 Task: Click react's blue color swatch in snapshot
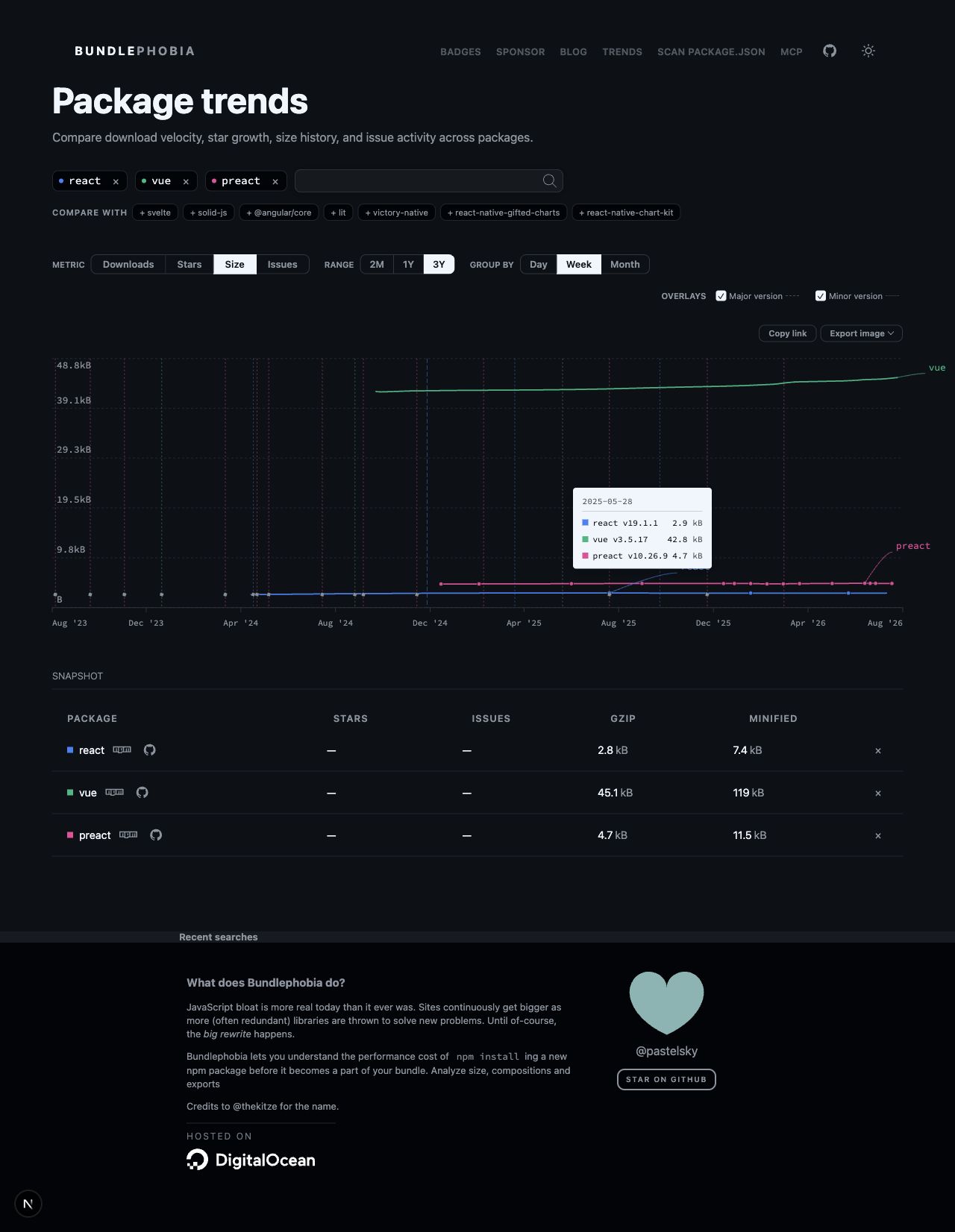[70, 750]
